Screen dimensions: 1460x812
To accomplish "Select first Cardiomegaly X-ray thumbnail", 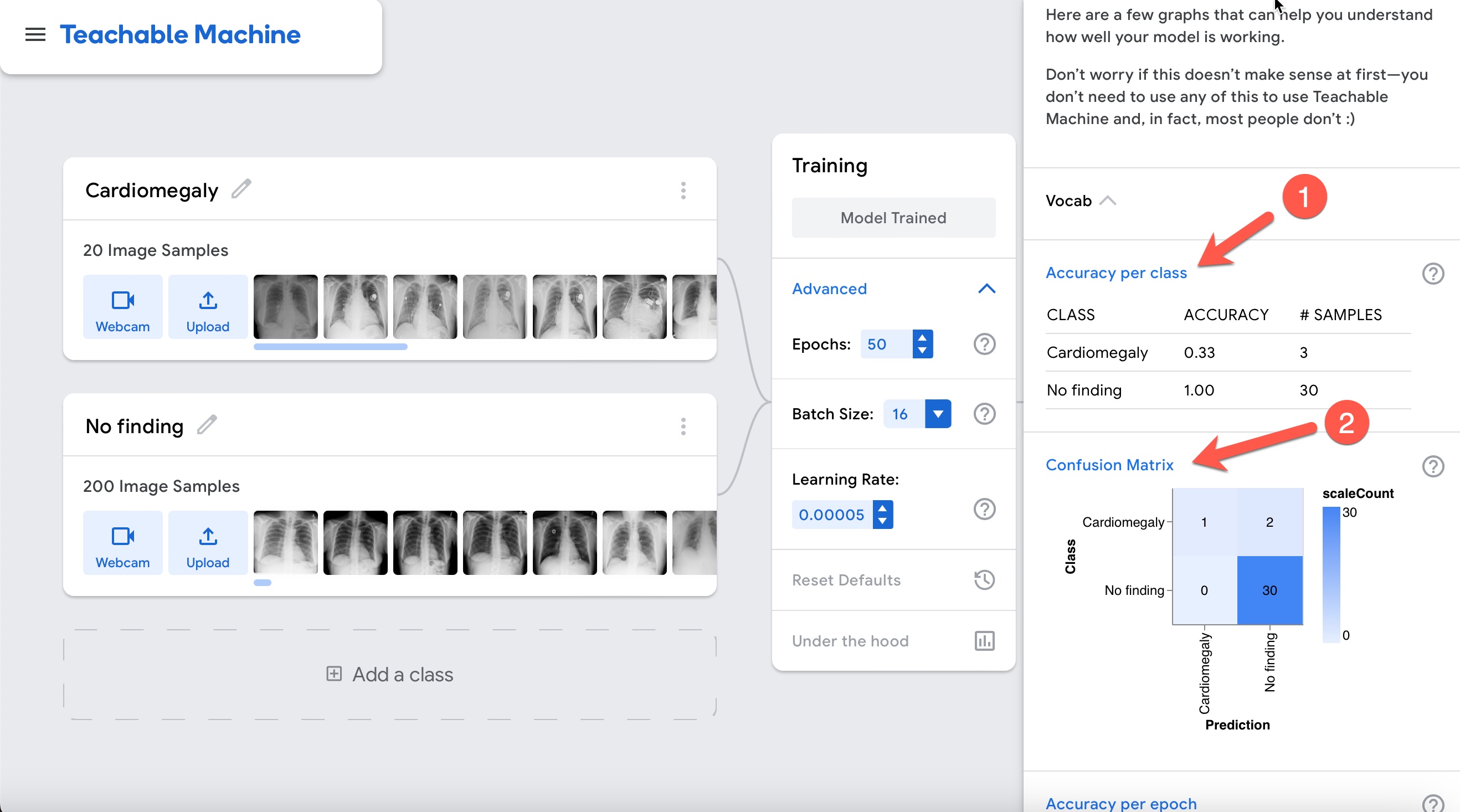I will click(x=285, y=307).
